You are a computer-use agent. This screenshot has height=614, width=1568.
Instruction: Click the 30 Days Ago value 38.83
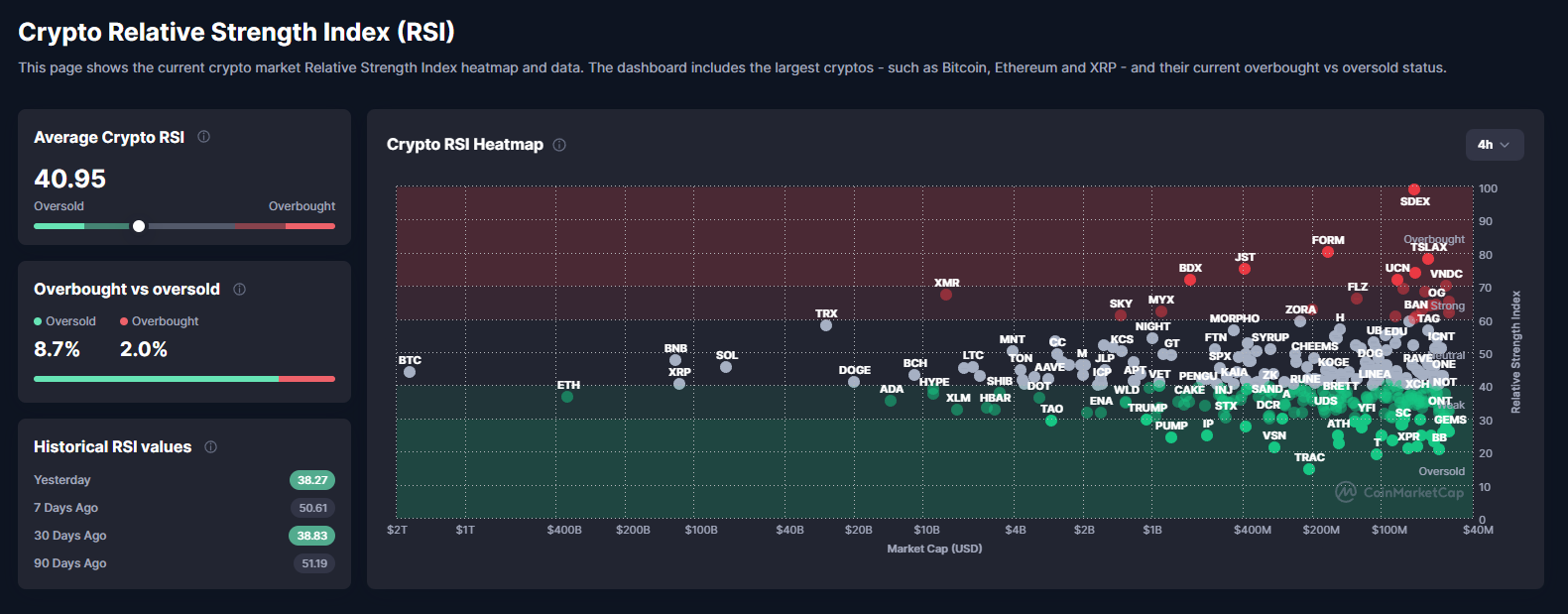tap(312, 536)
